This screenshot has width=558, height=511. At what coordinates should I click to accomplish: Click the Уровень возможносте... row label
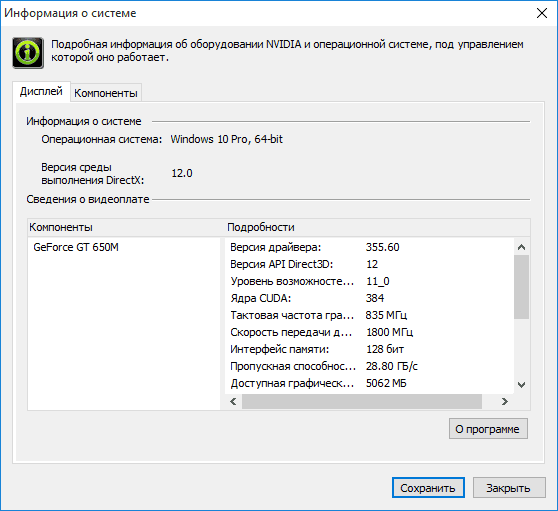tap(292, 281)
